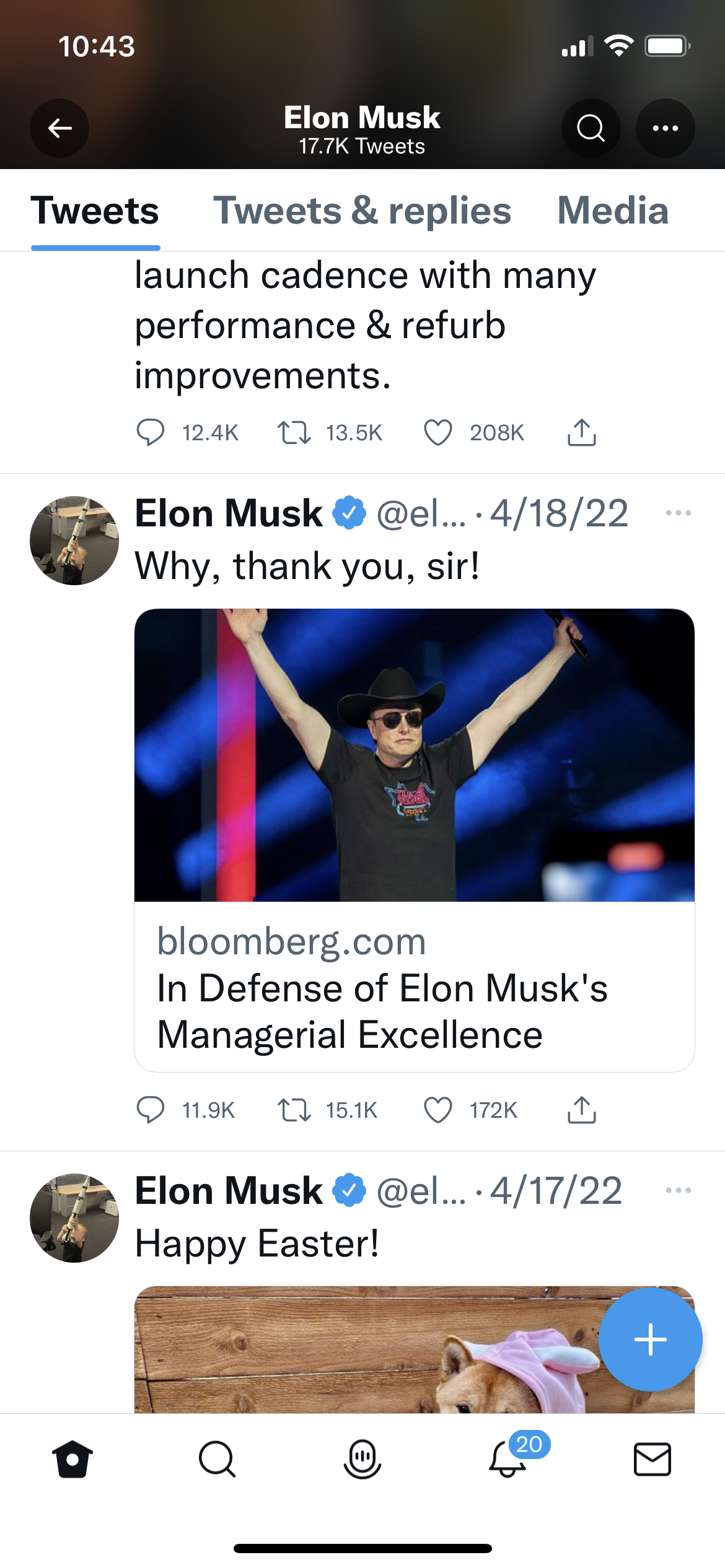Like the "Why, thank you, sir!" tweet
The image size is (725, 1568).
pyautogui.click(x=438, y=1110)
